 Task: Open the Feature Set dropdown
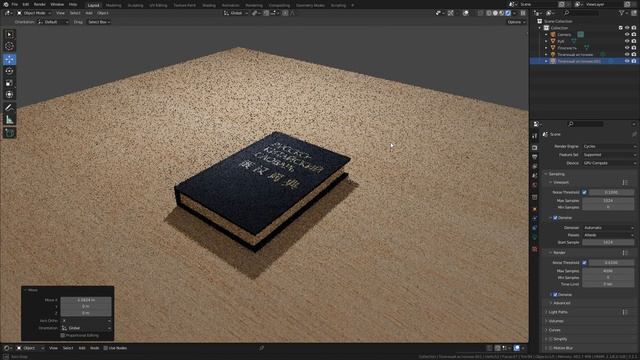(x=609, y=155)
